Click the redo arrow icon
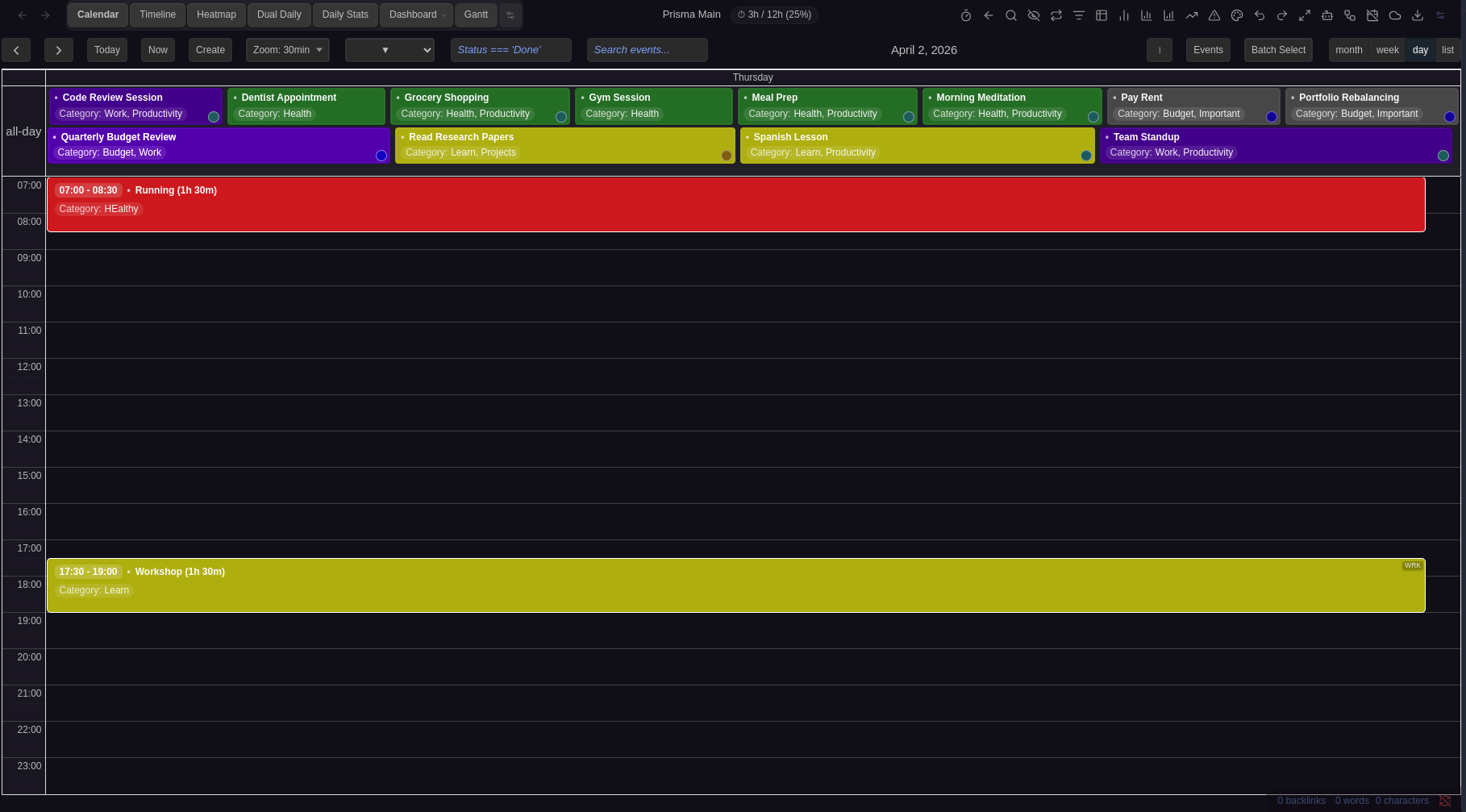This screenshot has width=1466, height=812. (x=1281, y=15)
